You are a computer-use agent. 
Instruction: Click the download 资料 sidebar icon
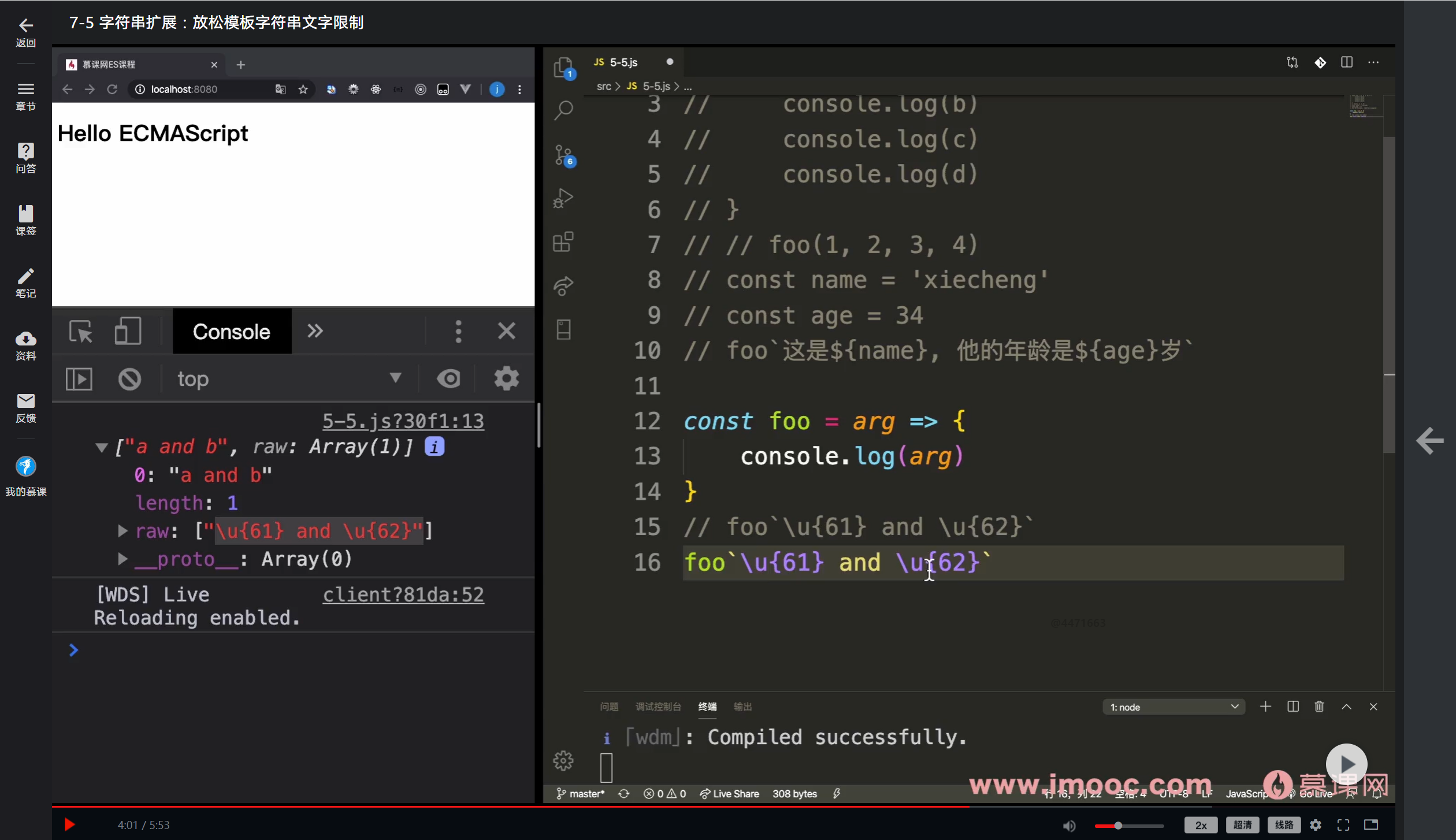click(x=25, y=339)
